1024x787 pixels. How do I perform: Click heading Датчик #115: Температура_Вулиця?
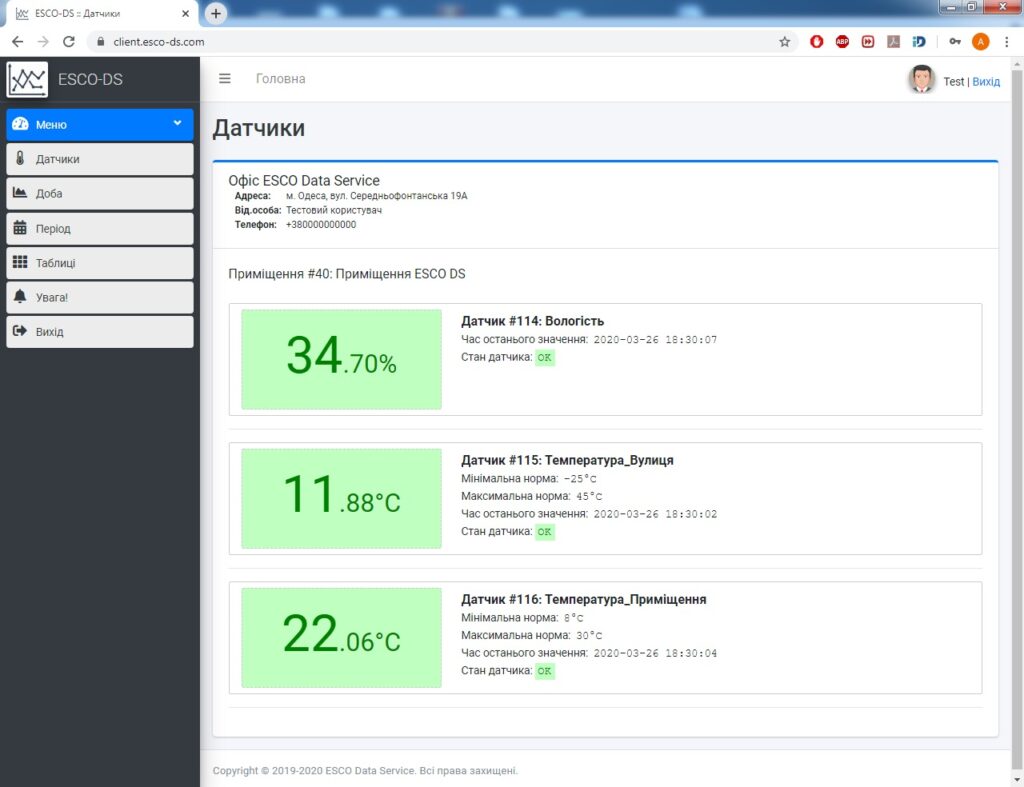click(x=567, y=460)
